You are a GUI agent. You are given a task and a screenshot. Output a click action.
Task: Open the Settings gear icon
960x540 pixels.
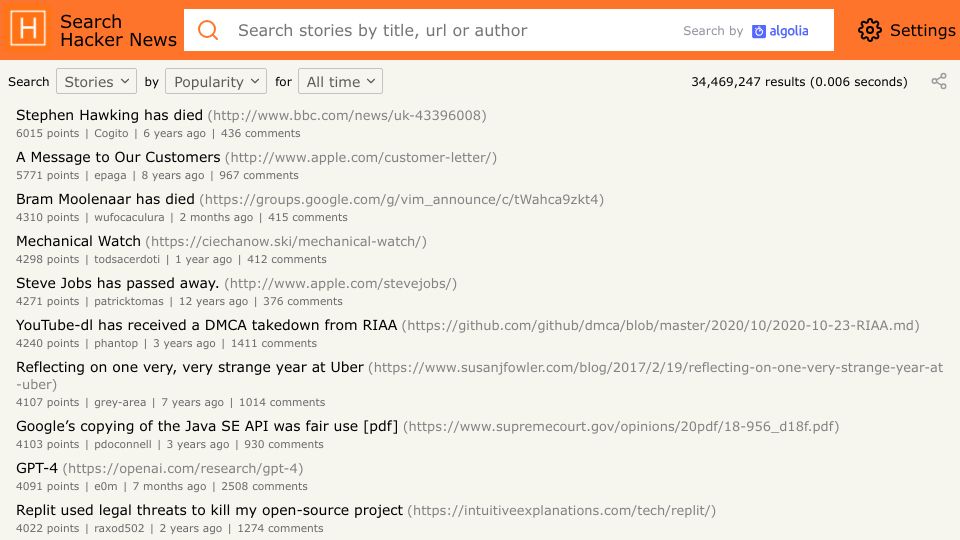[x=869, y=30]
